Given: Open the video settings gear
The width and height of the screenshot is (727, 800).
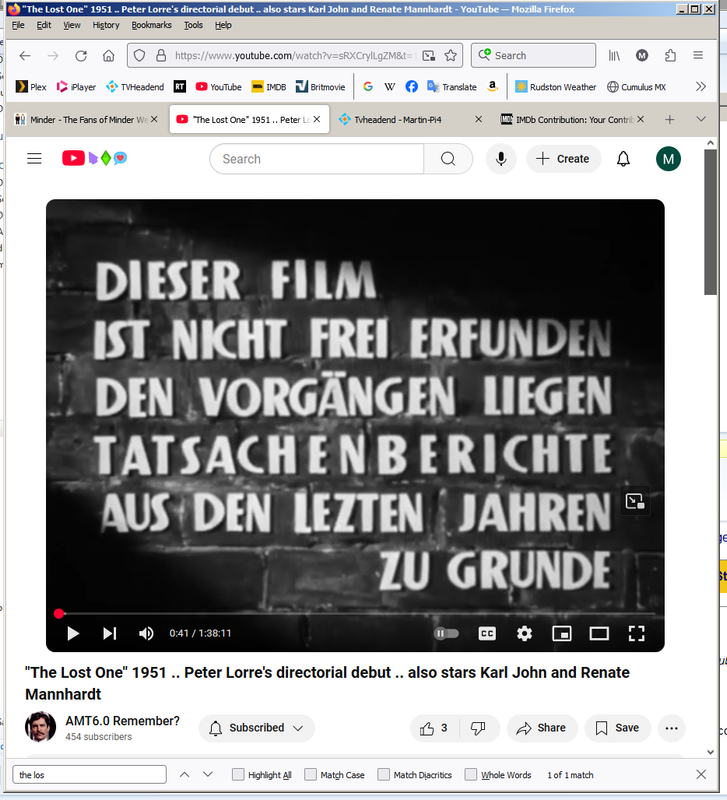Looking at the screenshot, I should pyautogui.click(x=524, y=634).
